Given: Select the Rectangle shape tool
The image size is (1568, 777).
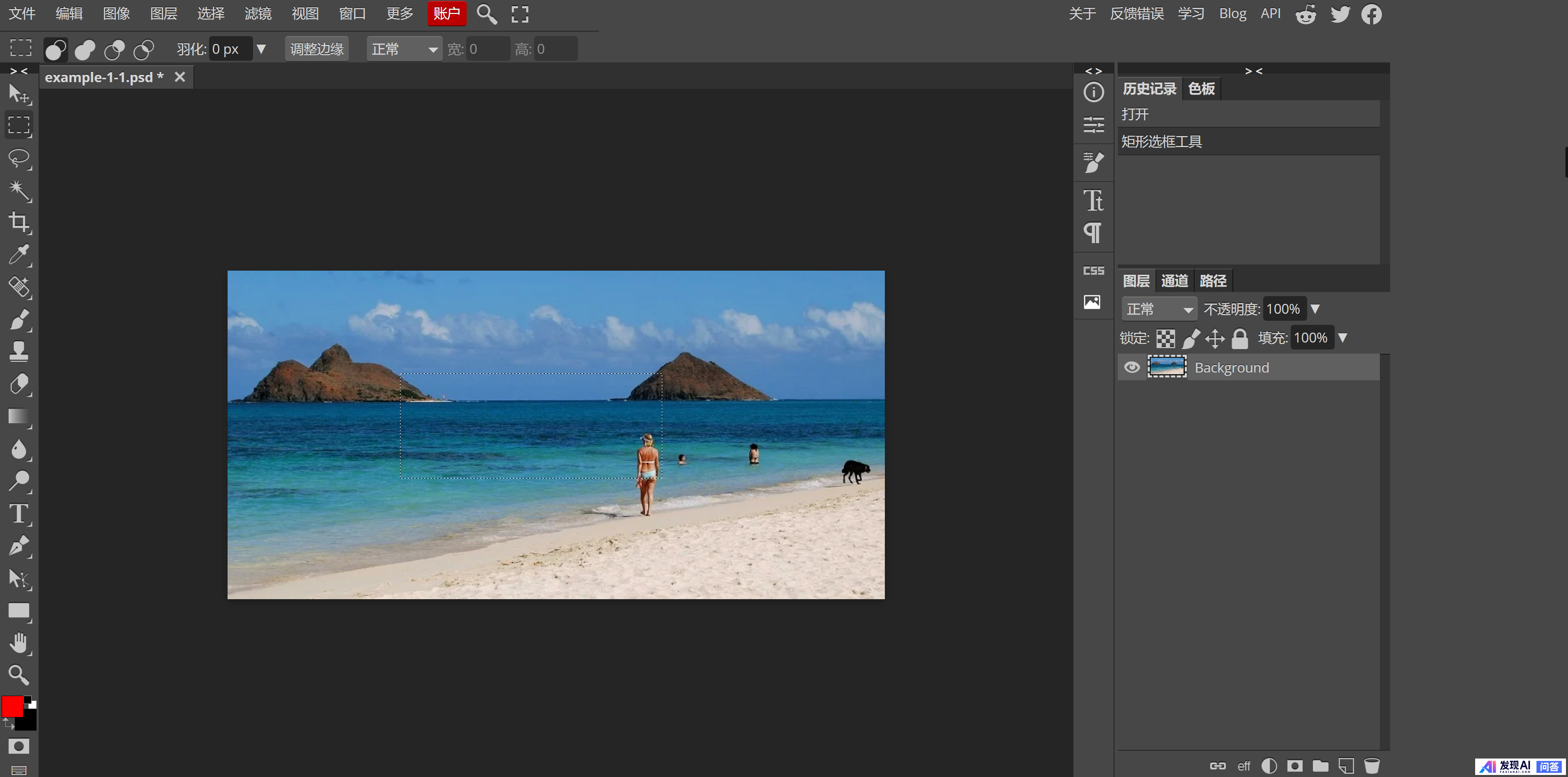Looking at the screenshot, I should click(19, 611).
